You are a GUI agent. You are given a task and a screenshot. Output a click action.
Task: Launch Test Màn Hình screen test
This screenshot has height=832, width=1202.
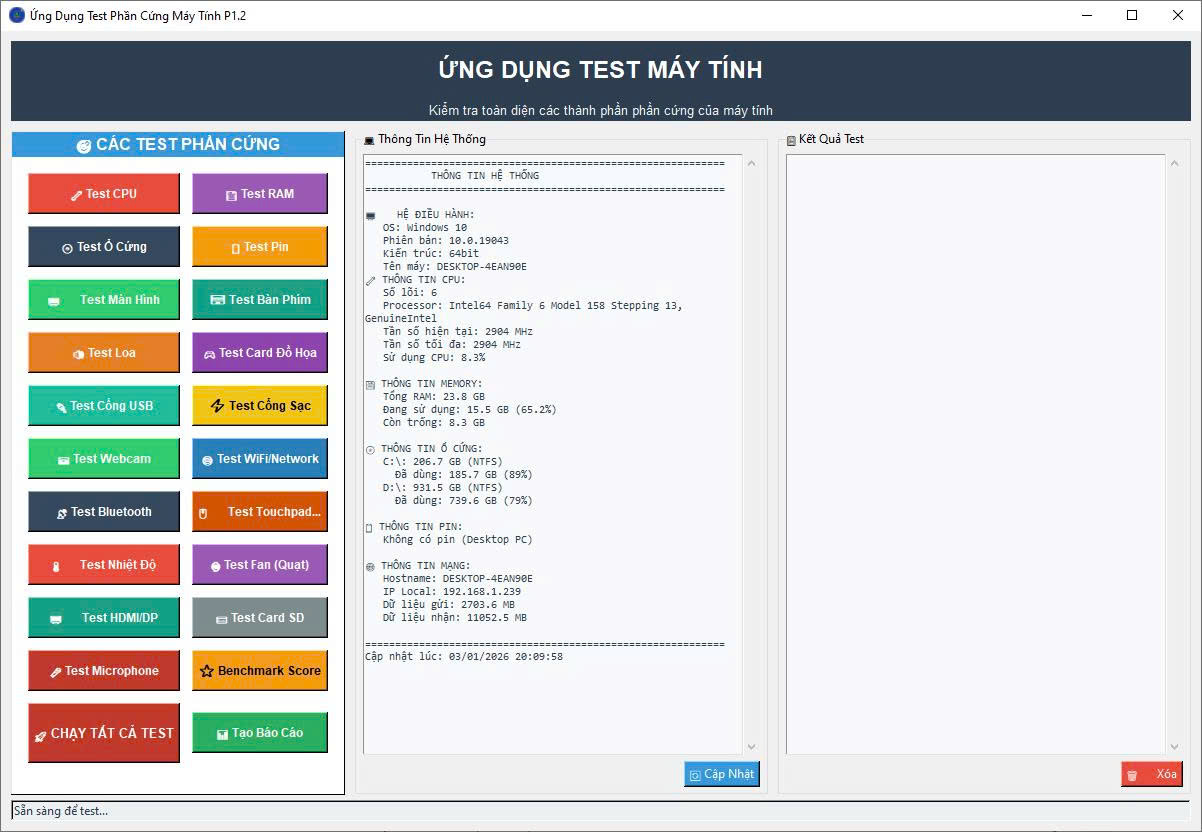coord(104,300)
